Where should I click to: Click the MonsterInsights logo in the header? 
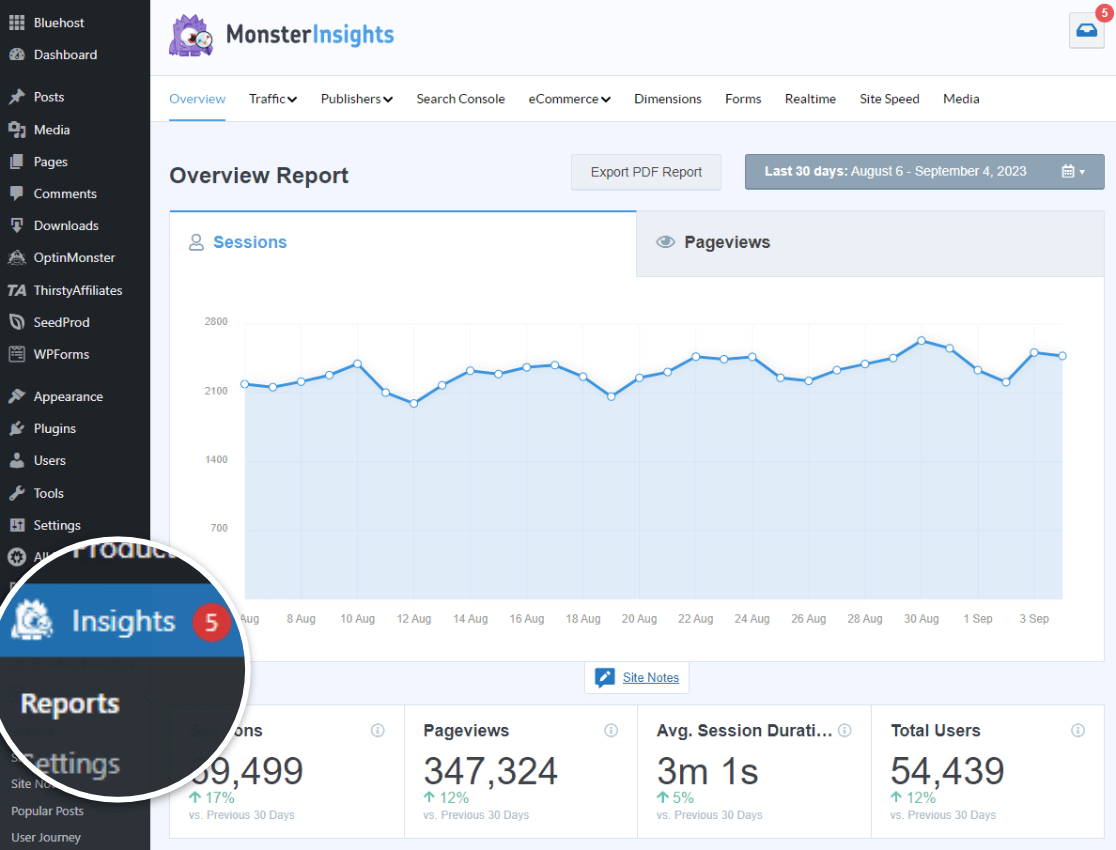[x=281, y=34]
